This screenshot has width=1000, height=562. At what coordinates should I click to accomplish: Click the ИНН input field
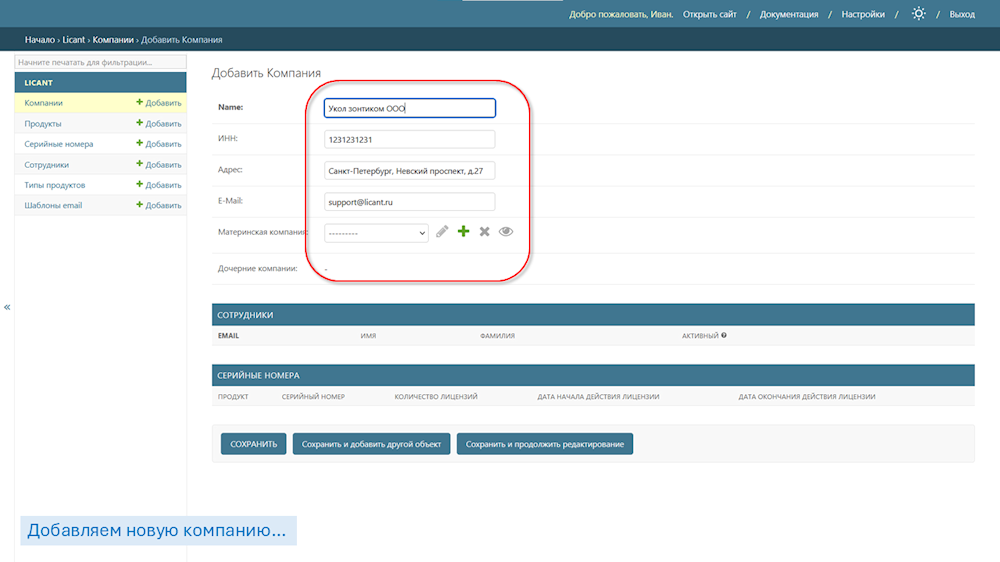tap(410, 140)
